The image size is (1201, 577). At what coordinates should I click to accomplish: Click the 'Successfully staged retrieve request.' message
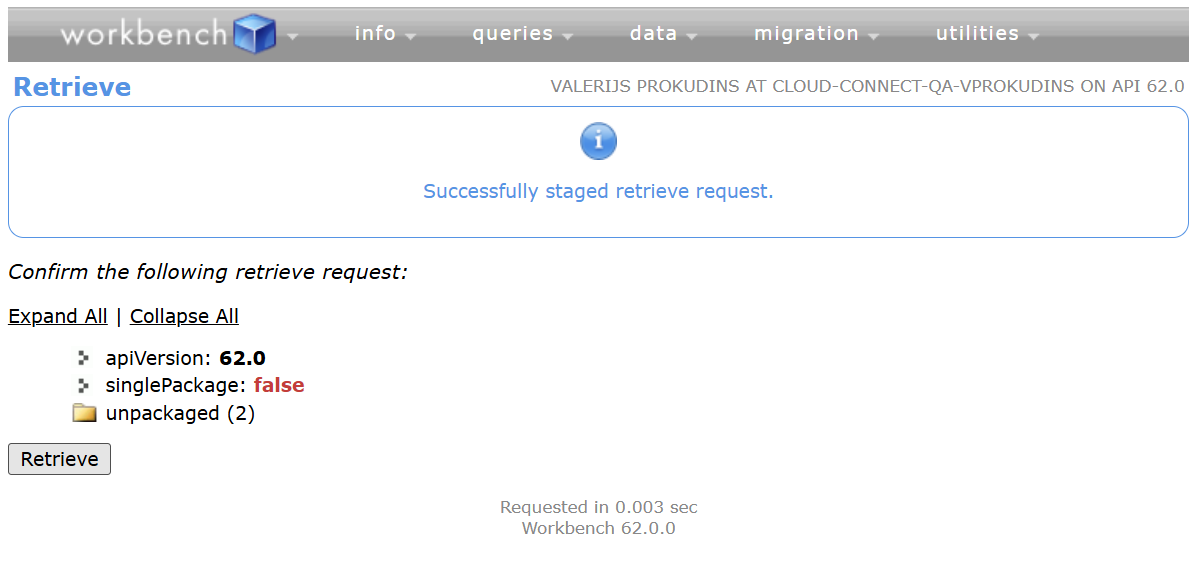click(x=598, y=191)
